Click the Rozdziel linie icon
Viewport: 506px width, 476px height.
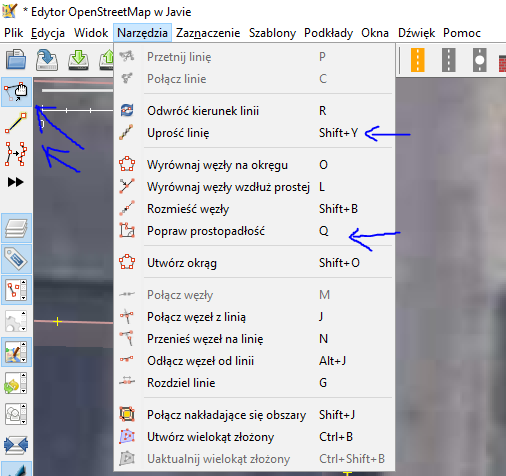coord(127,381)
